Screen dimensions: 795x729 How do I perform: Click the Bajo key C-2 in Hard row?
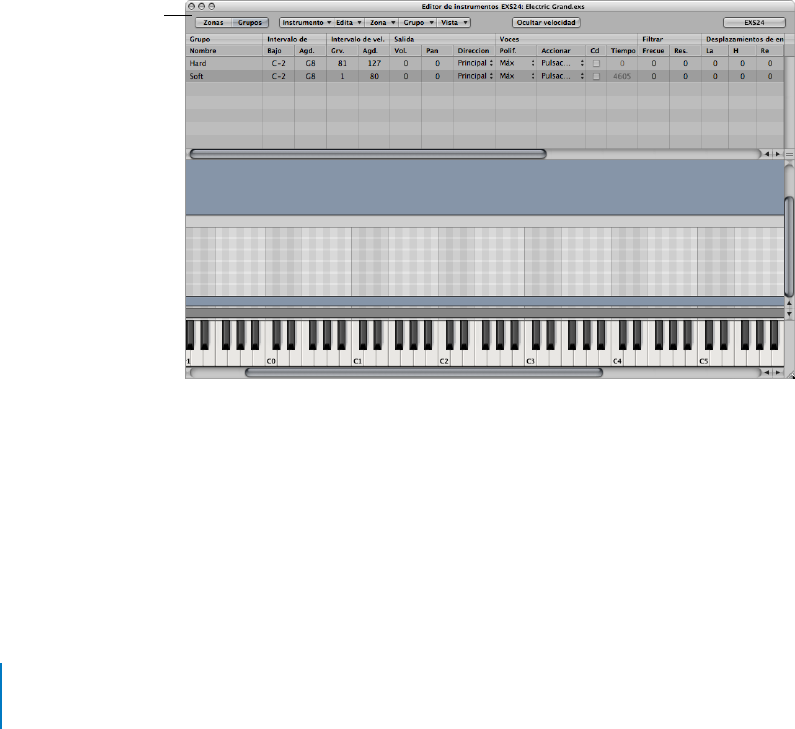278,63
